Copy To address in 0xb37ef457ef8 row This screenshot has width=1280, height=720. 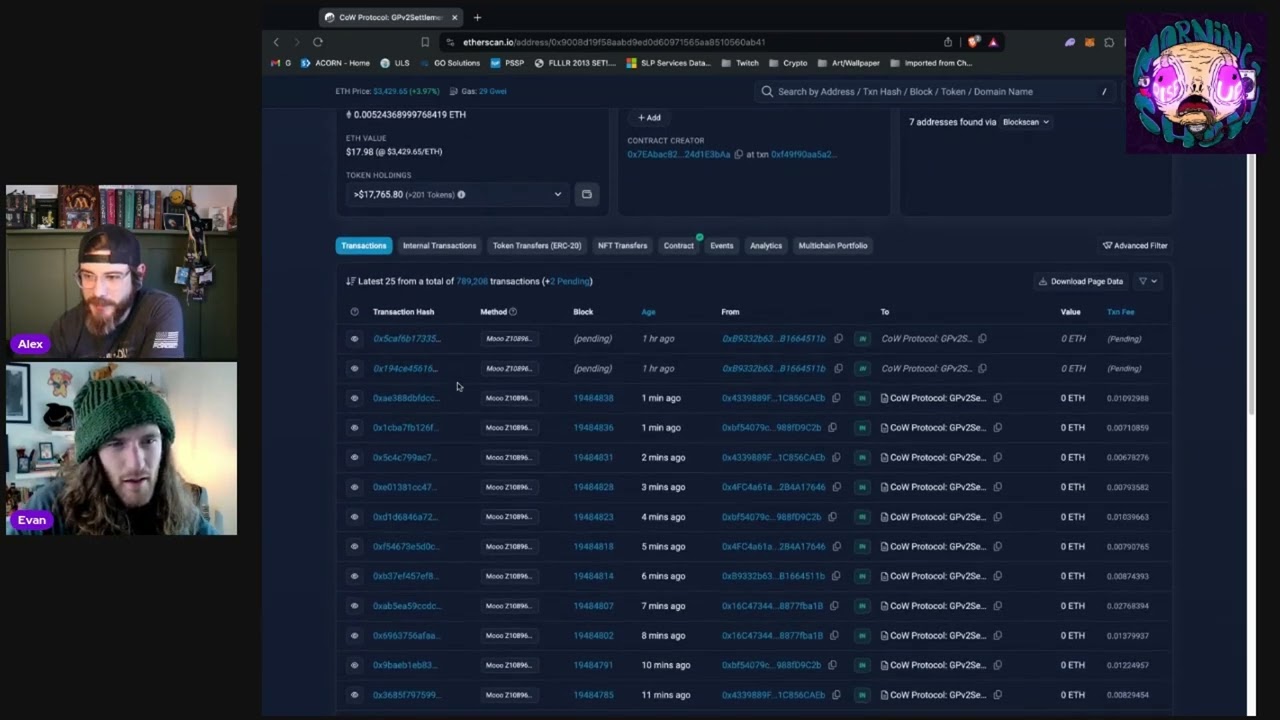pos(997,576)
